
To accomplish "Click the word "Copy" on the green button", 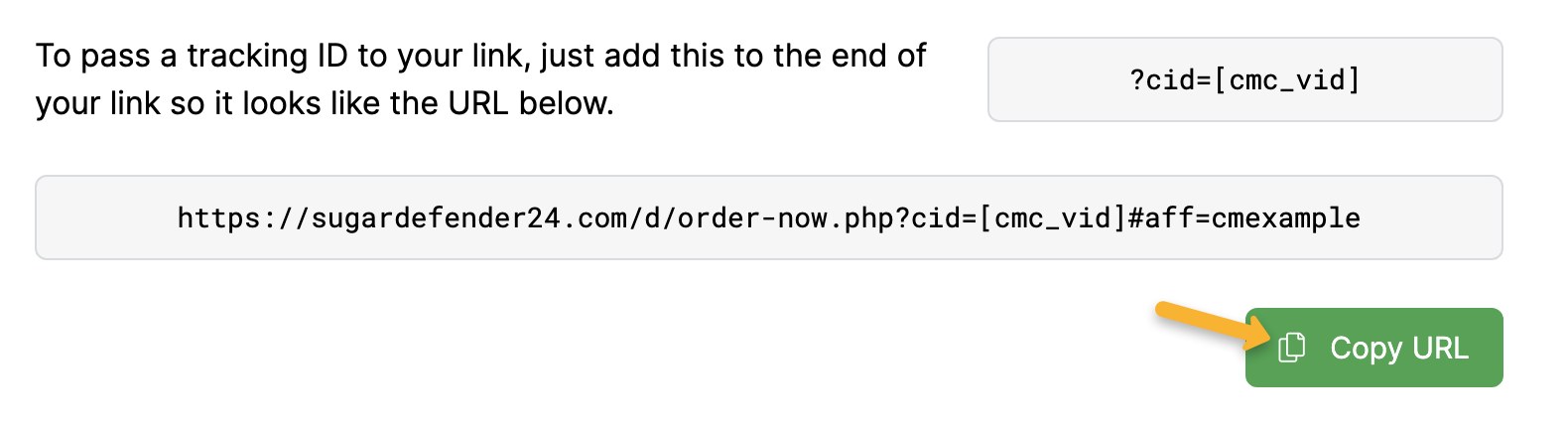I will tap(1366, 349).
